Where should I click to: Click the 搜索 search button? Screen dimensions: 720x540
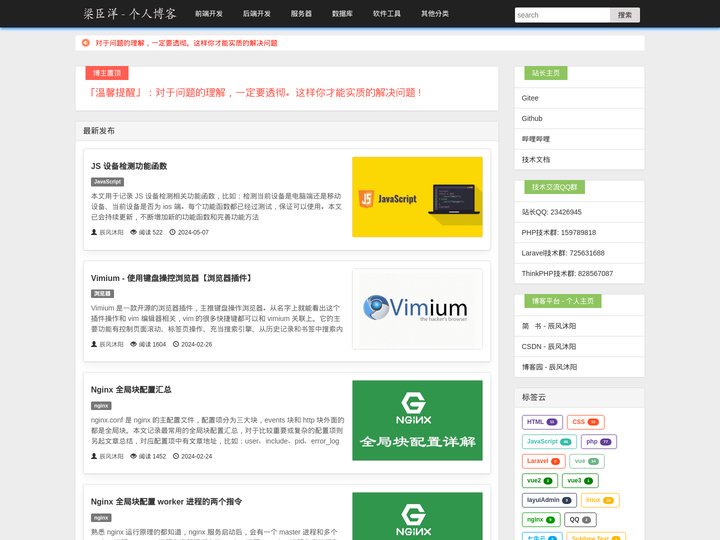625,15
